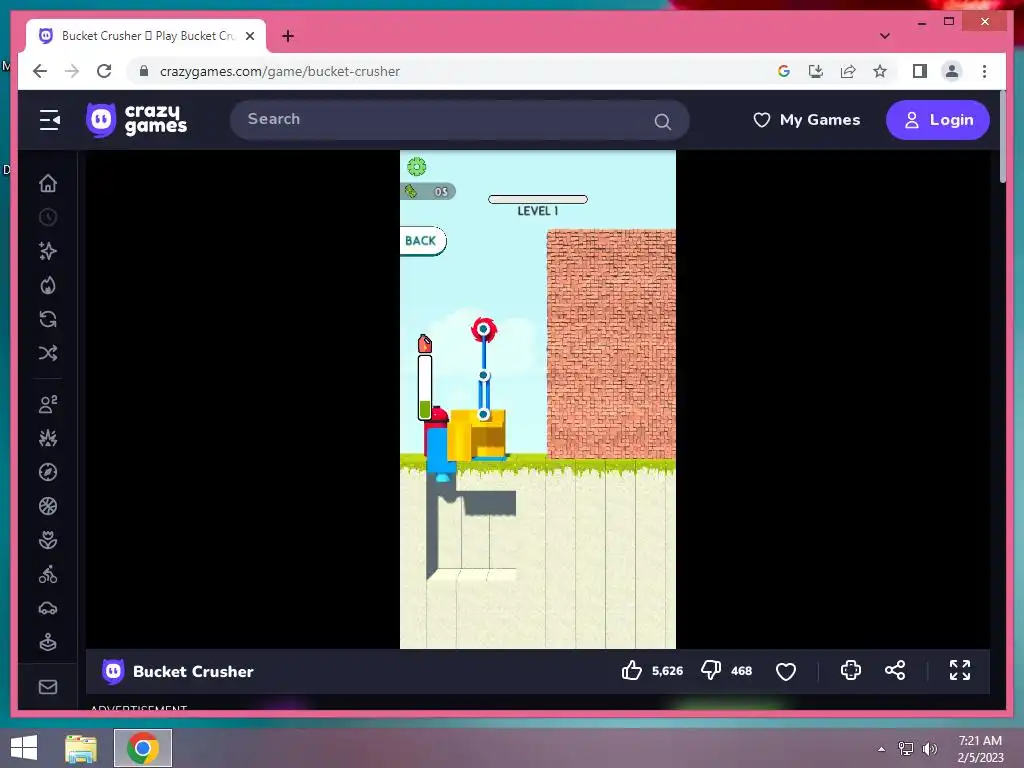The image size is (1024, 768).
Task: Open the joystick category icon
Action: [48, 643]
